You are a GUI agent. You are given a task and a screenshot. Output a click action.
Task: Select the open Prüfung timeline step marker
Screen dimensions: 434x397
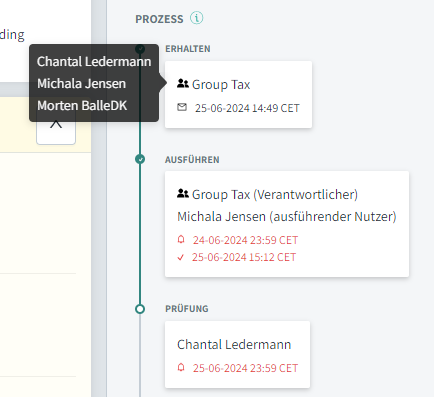[140, 309]
